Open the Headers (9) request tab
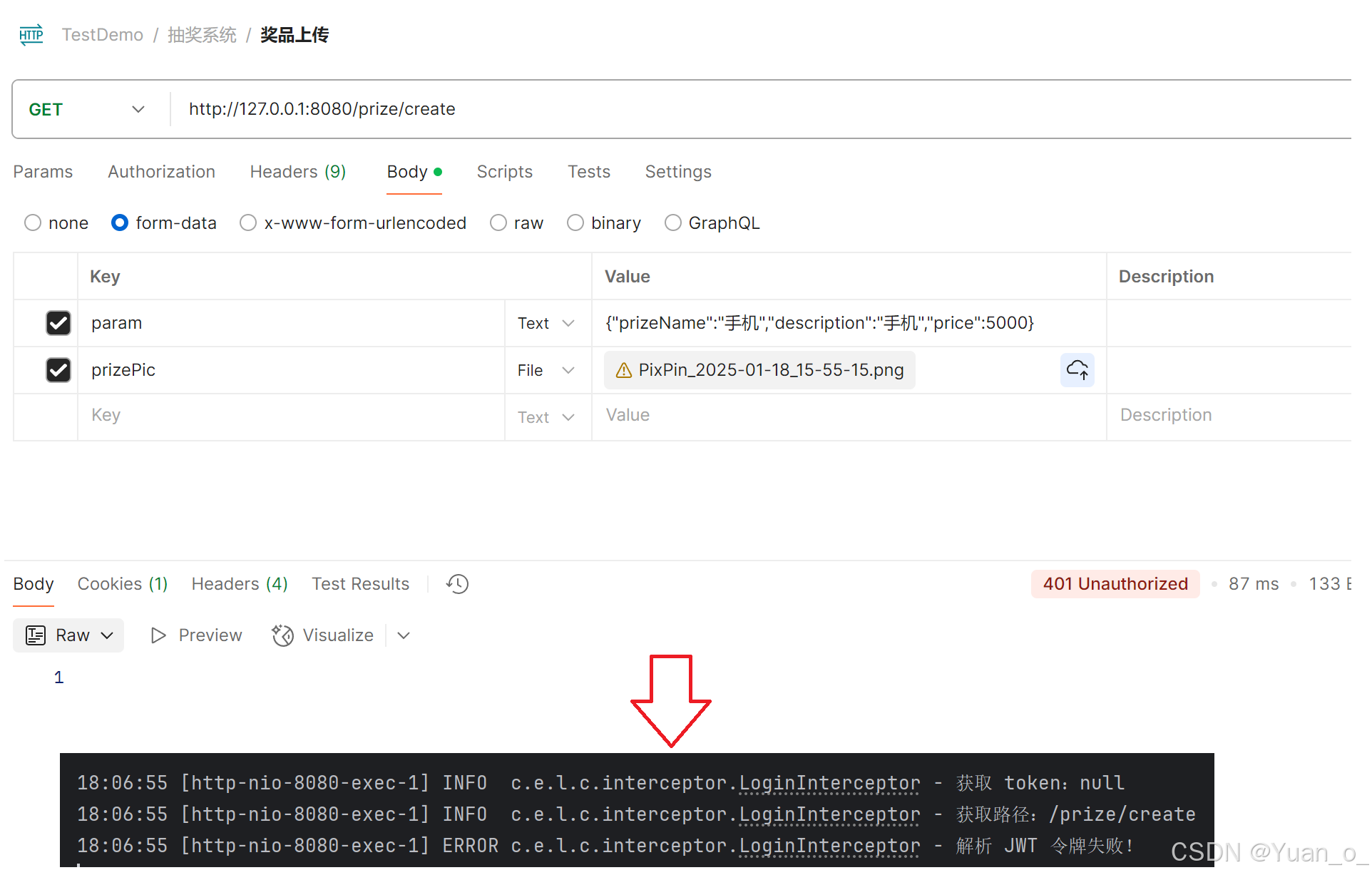Image resolution: width=1372 pixels, height=875 pixels. coord(297,172)
